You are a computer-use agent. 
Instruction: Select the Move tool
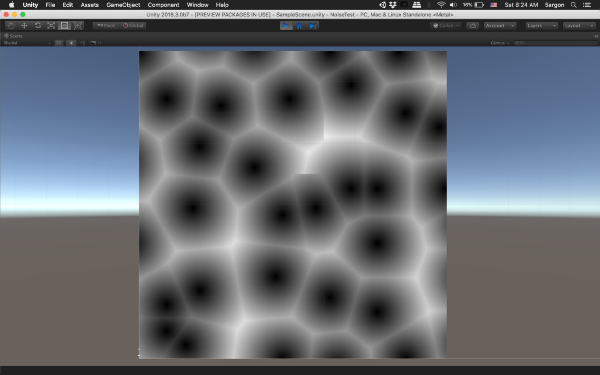(24, 26)
